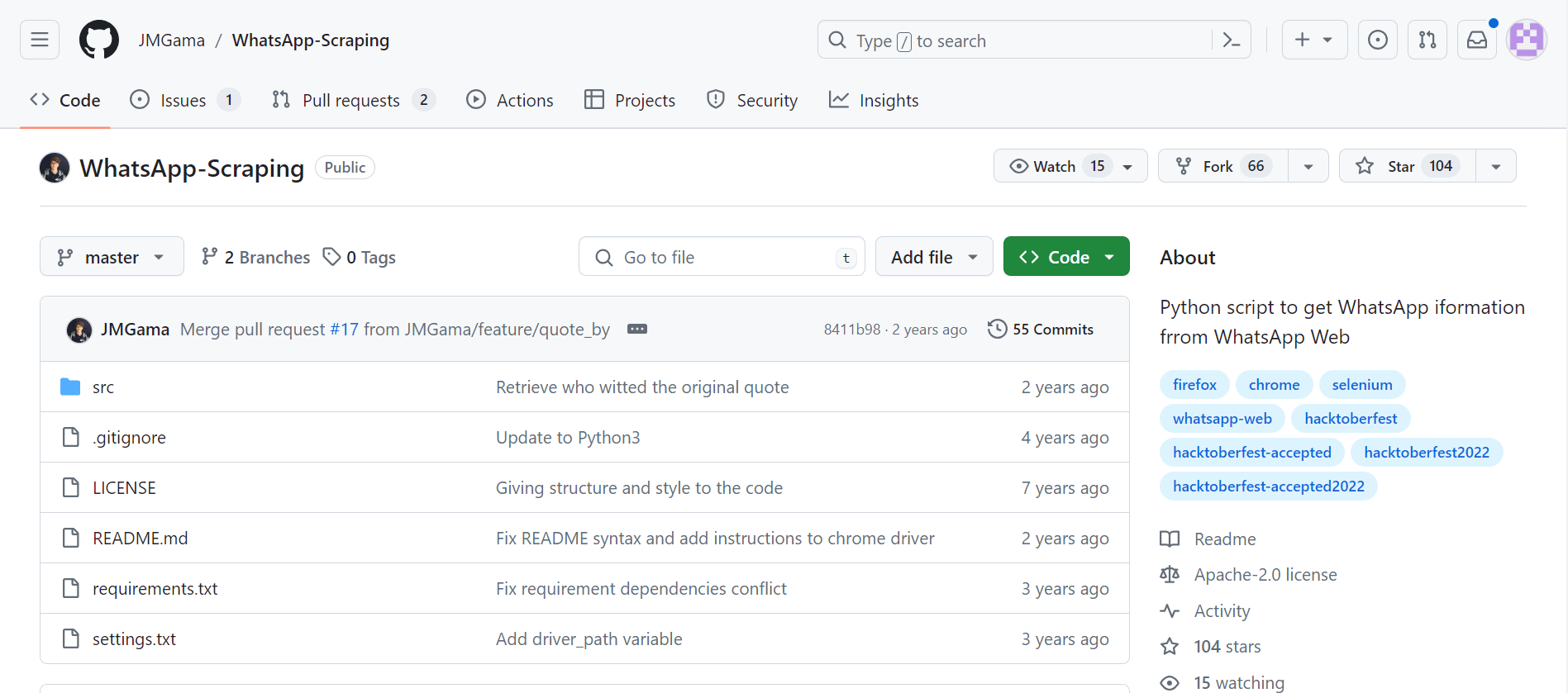
Task: Open the pull requests header icon
Action: [1427, 40]
